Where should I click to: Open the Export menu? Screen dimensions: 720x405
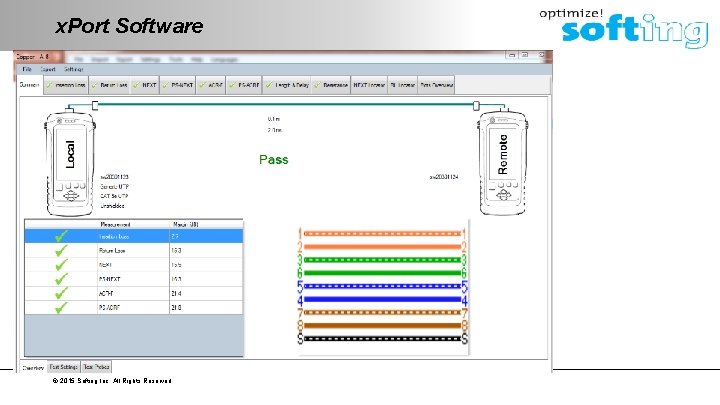coord(48,69)
